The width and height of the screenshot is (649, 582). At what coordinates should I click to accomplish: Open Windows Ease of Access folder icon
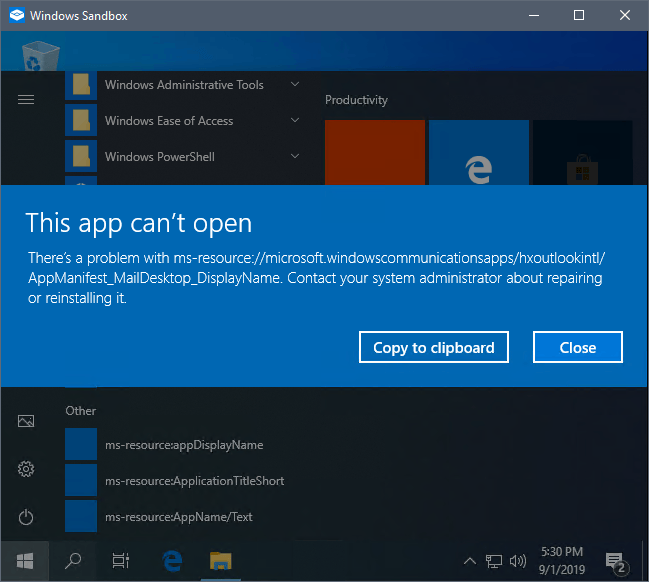(81, 120)
